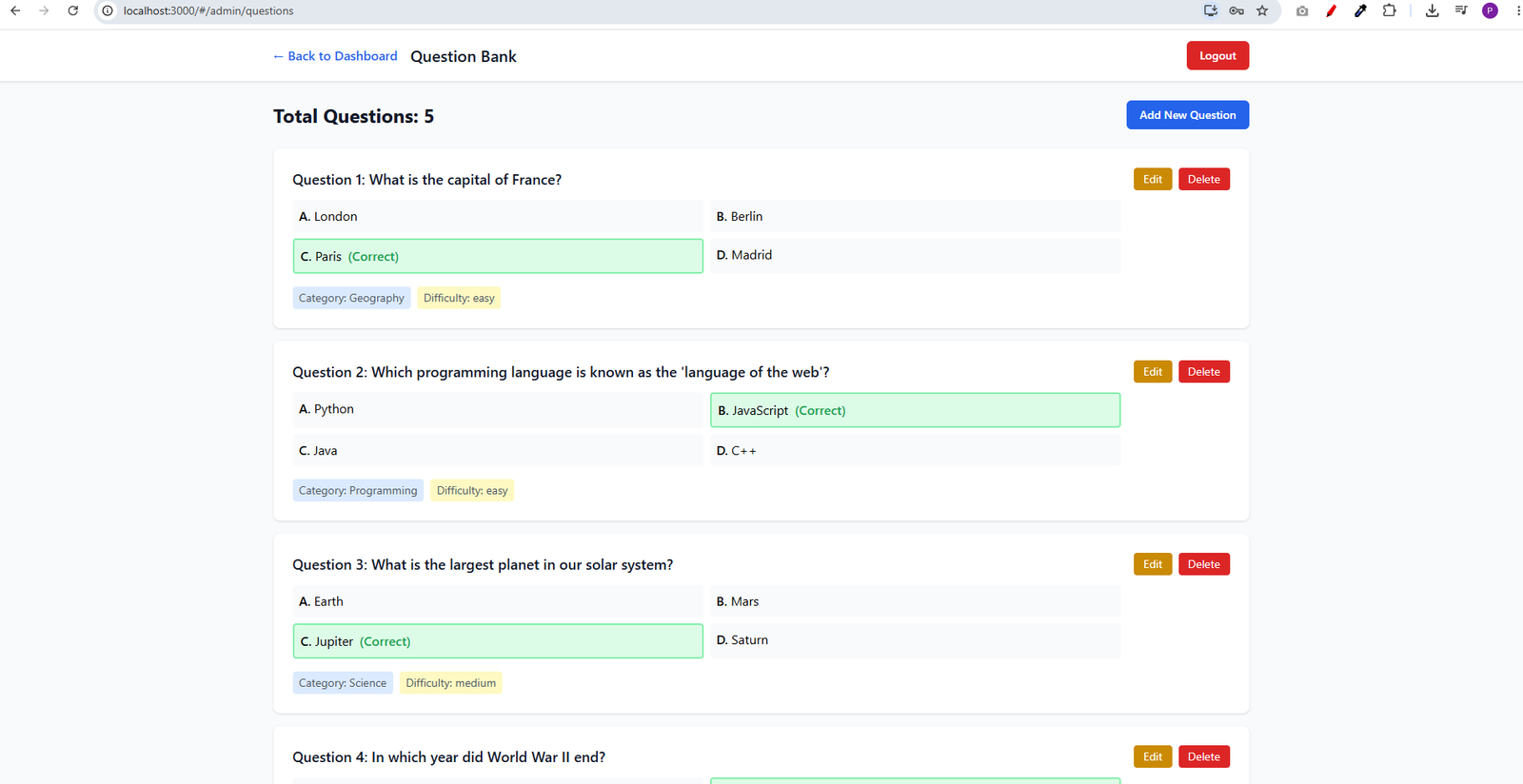
Task: Delete Question 1 about capital of France
Action: tap(1204, 179)
